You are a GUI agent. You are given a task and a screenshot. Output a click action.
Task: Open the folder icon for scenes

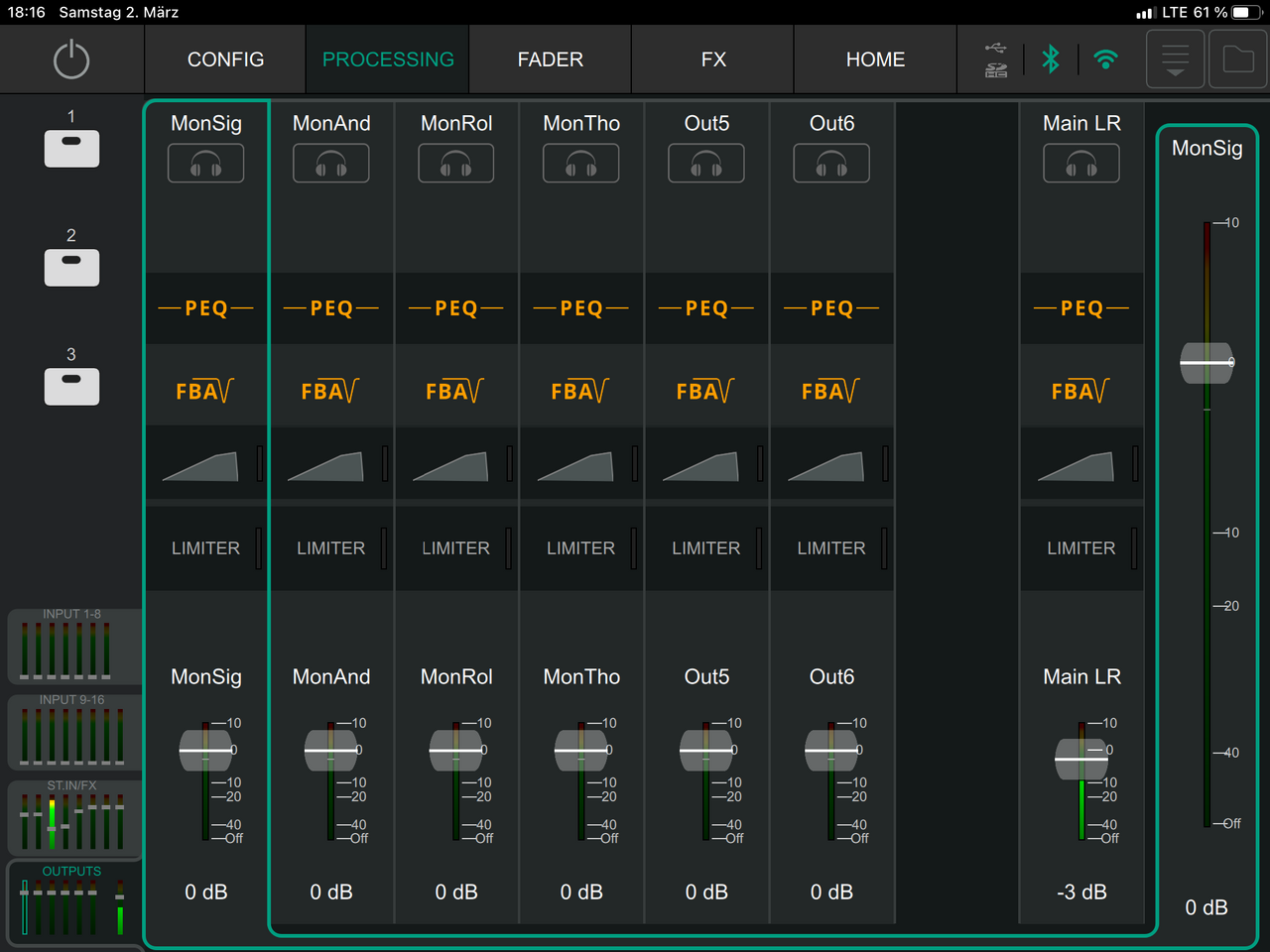pos(1238,59)
